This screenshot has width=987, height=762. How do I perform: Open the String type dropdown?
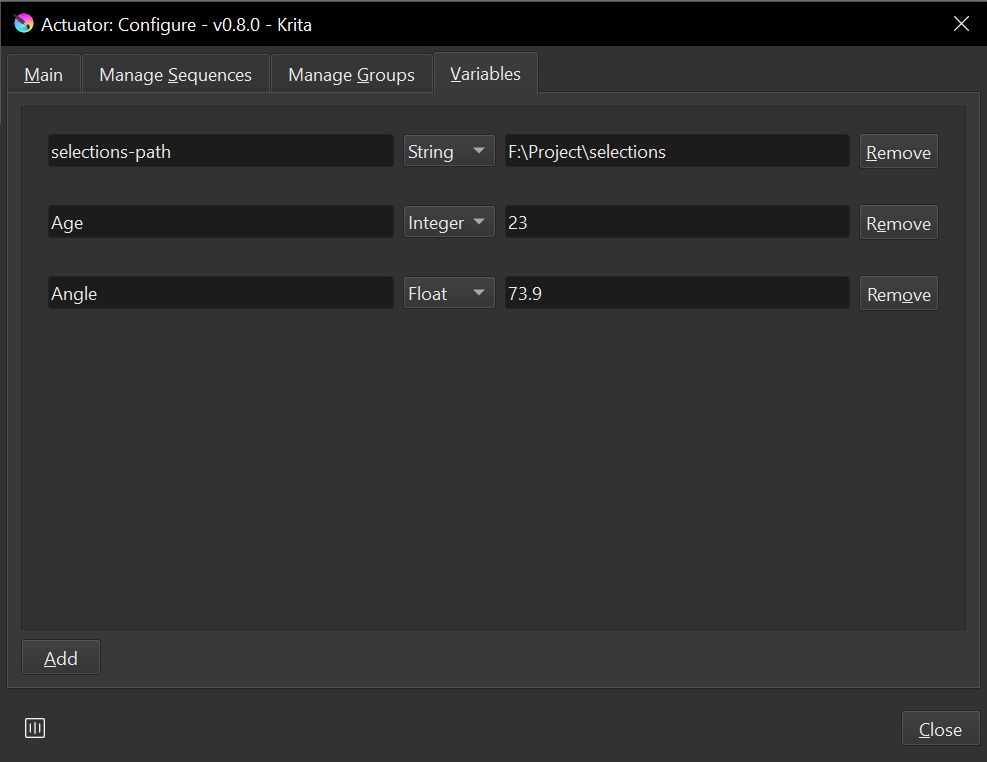click(x=448, y=152)
